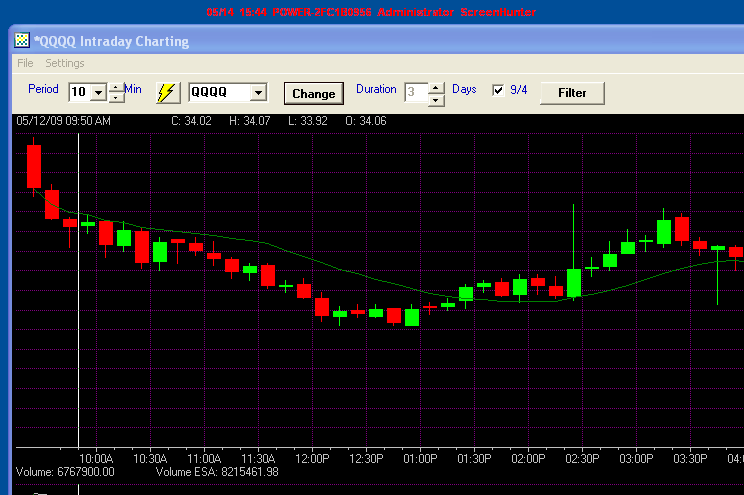Decrease the Period spinner value
Screen dimensions: 744x495
(x=116, y=97)
